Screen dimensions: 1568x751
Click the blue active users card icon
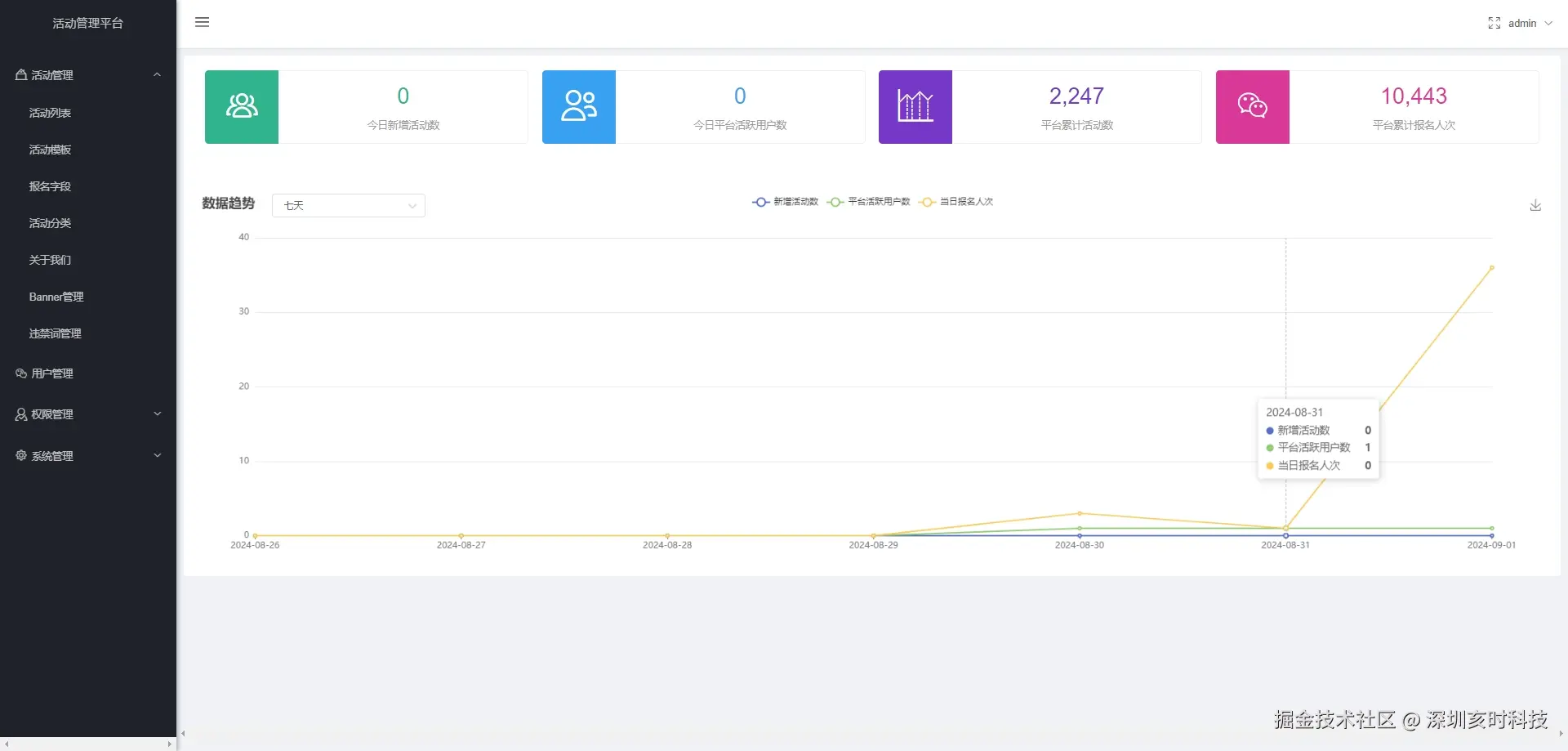(579, 107)
